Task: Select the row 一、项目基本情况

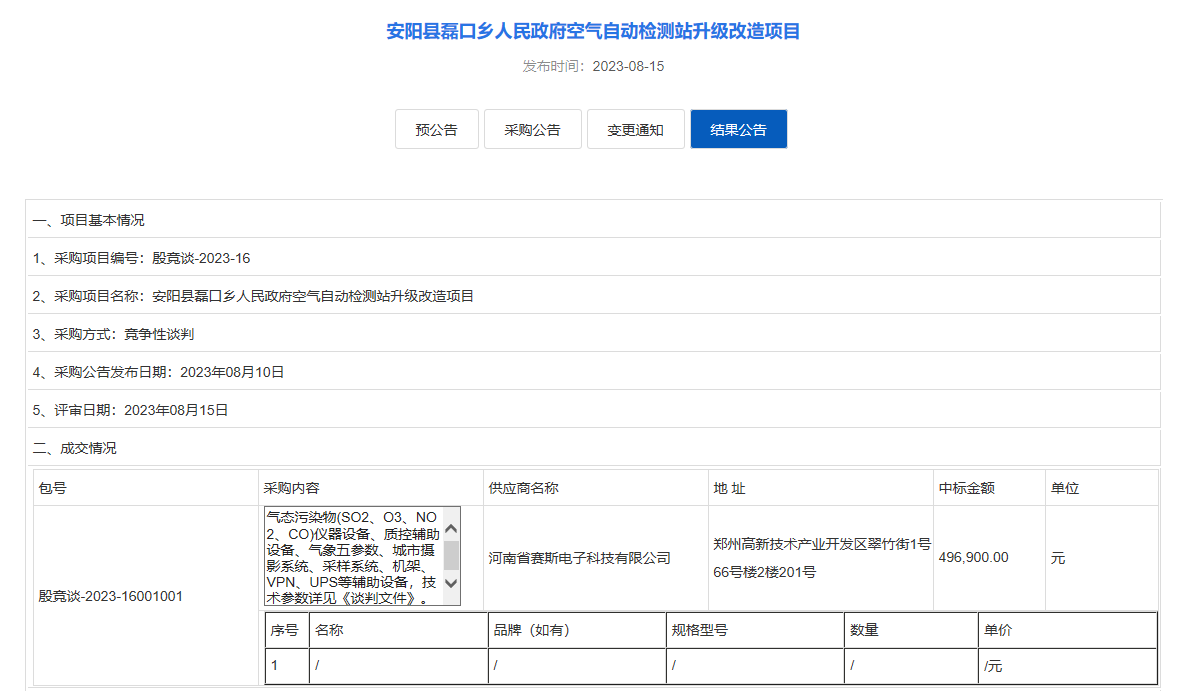Action: [x=594, y=220]
